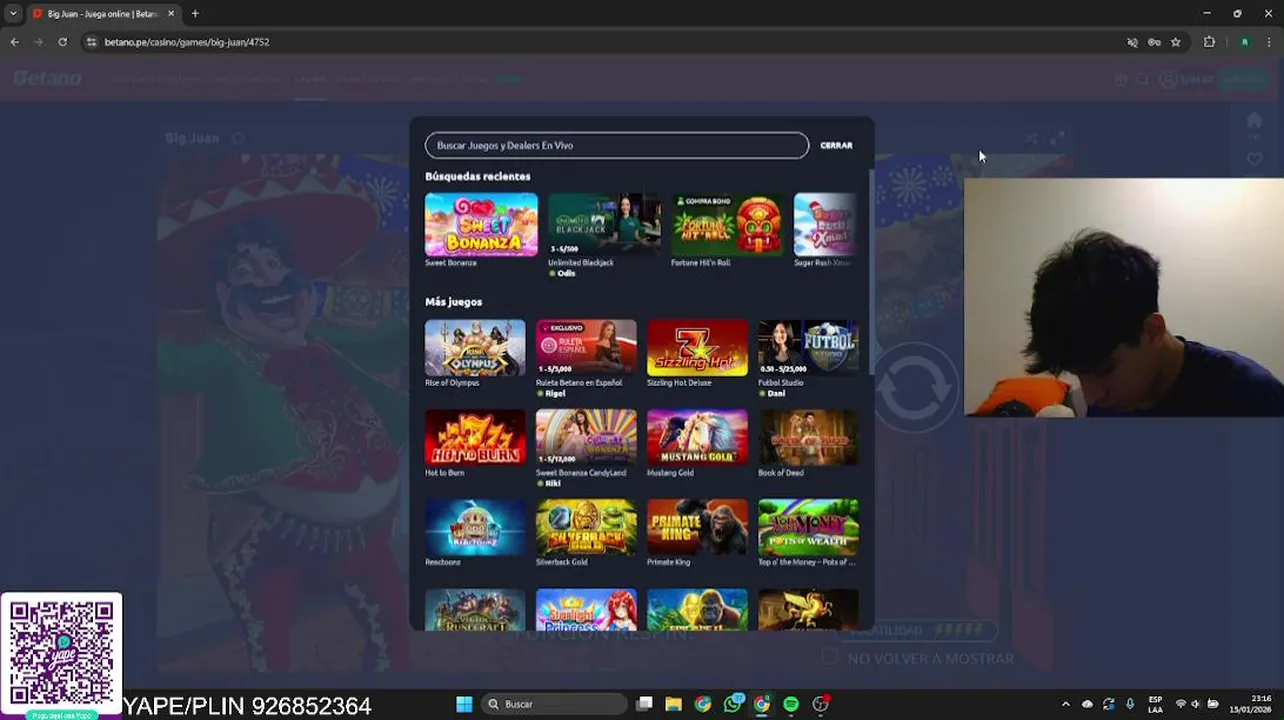The image size is (1284, 720).
Task: Open the saved passwords key icon
Action: click(x=1154, y=42)
